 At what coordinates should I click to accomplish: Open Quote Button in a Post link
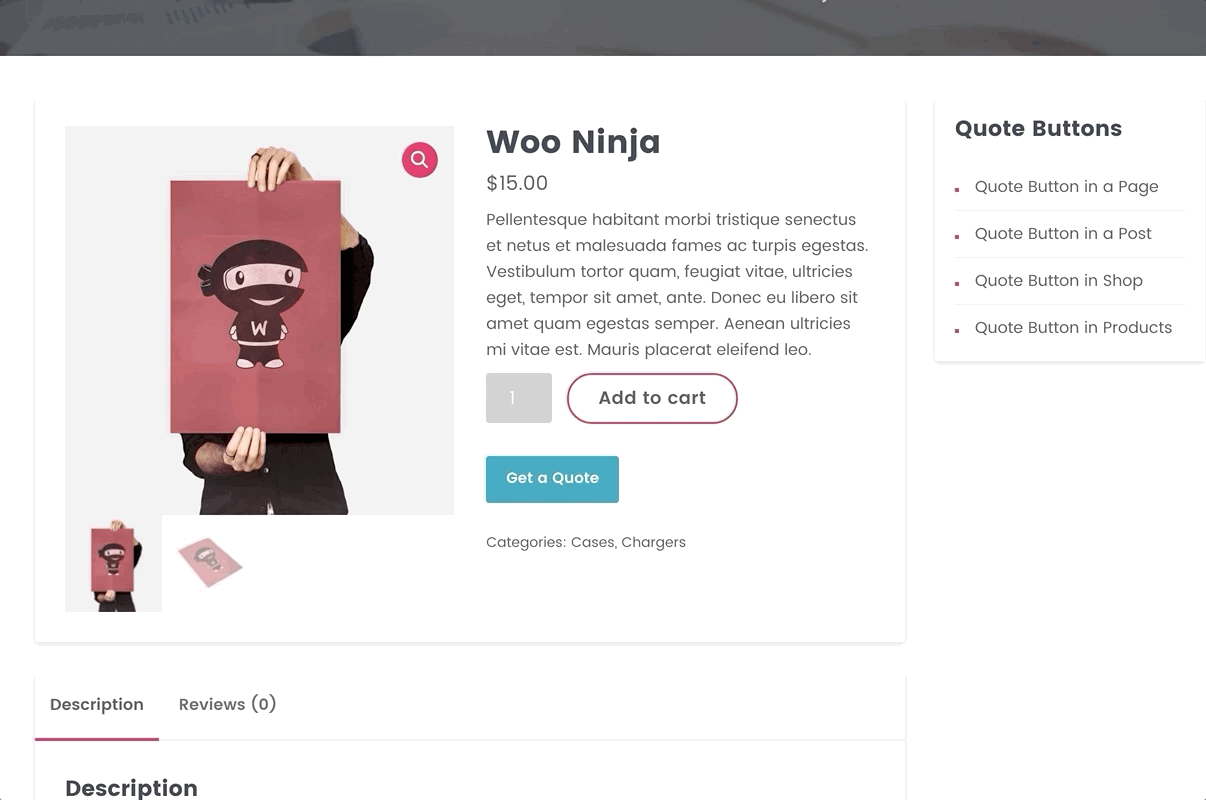click(x=1063, y=234)
